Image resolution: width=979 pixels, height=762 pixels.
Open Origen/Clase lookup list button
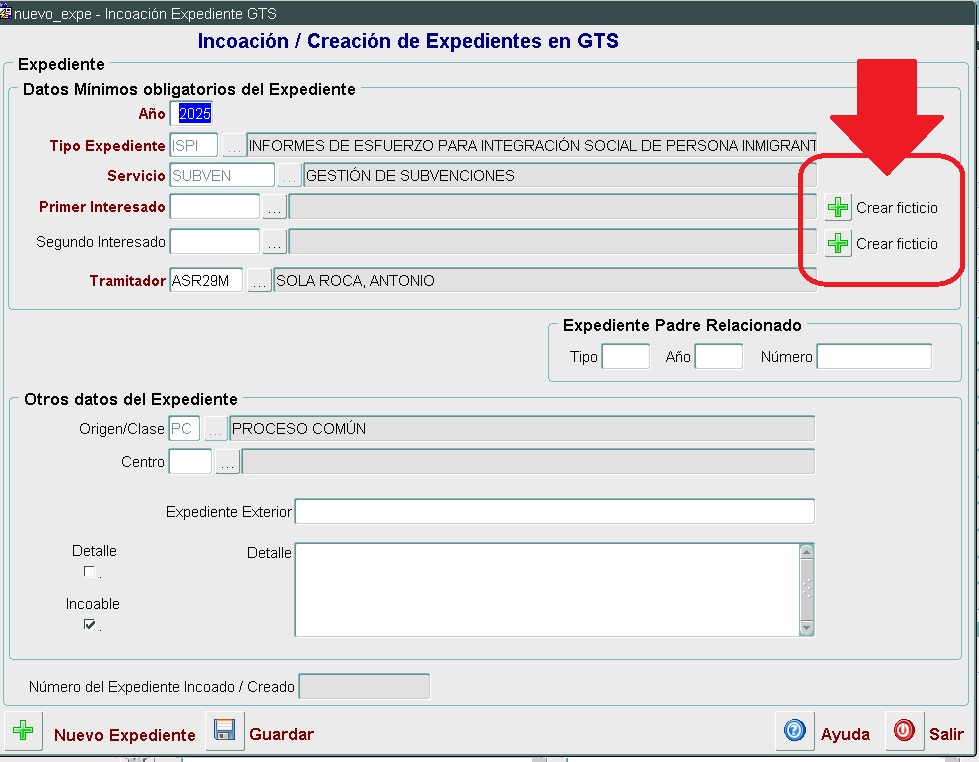coord(215,430)
